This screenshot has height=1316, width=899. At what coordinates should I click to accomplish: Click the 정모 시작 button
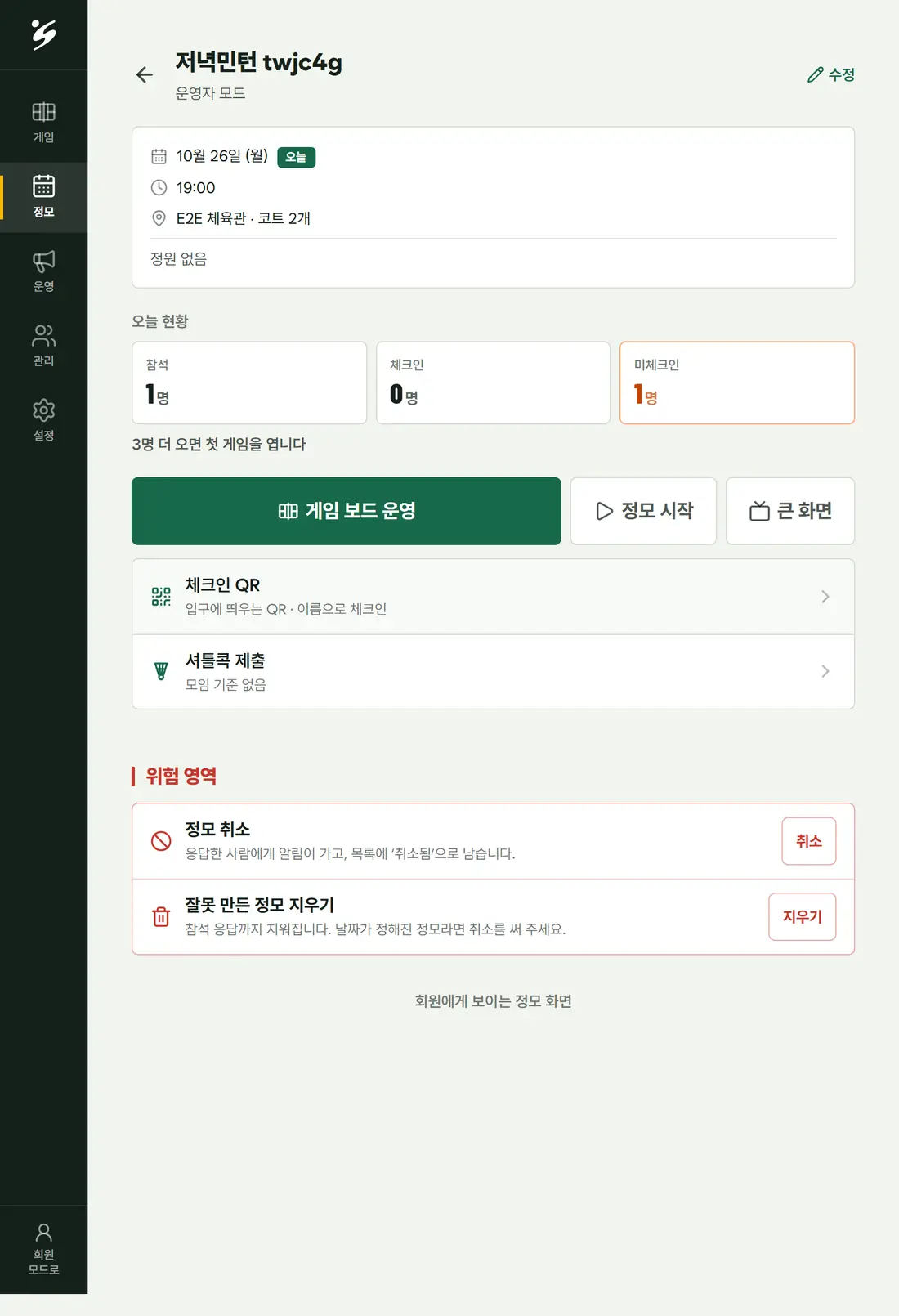click(643, 511)
